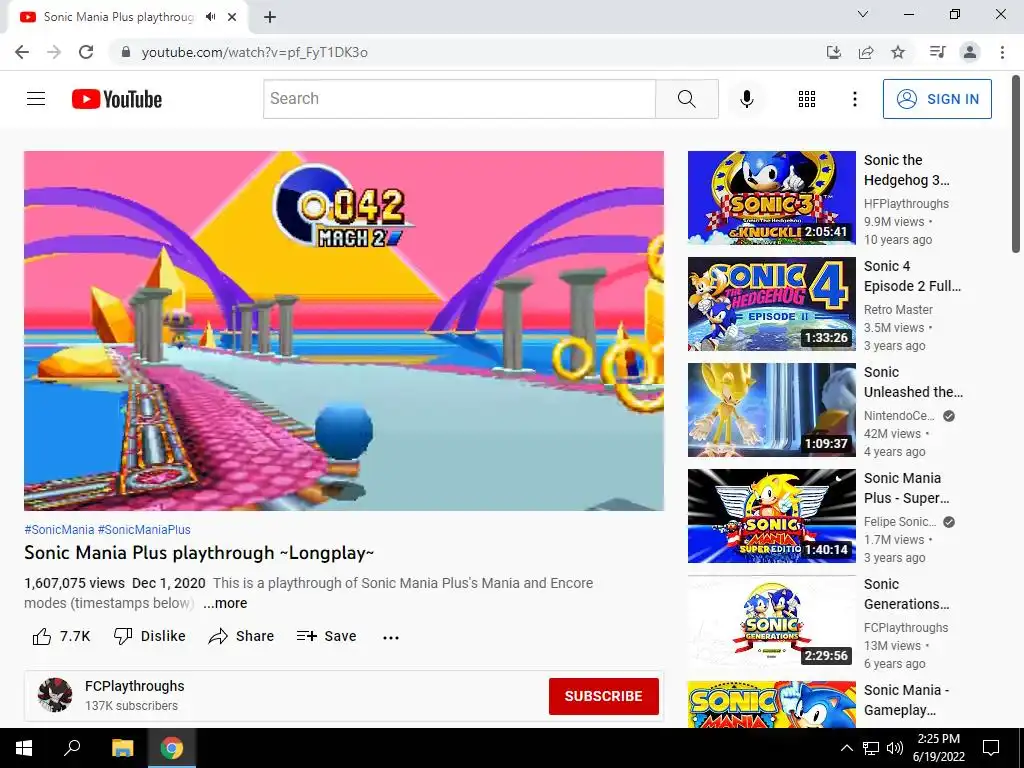Open Chrome three-dot menu

1002,52
